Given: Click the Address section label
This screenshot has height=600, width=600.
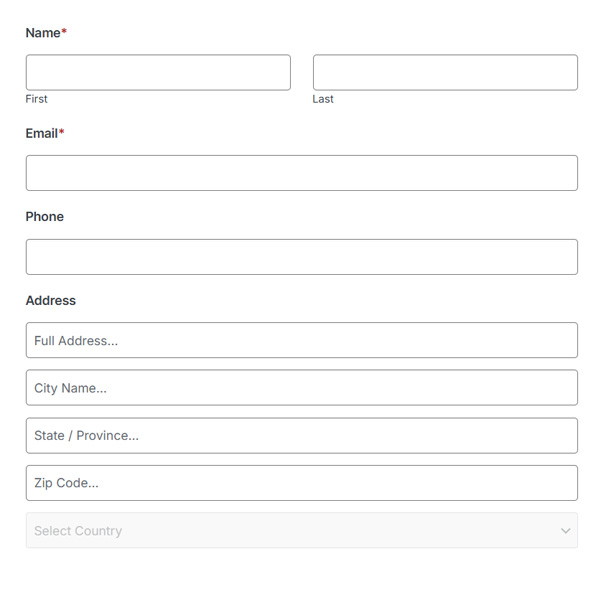Looking at the screenshot, I should pos(50,300).
